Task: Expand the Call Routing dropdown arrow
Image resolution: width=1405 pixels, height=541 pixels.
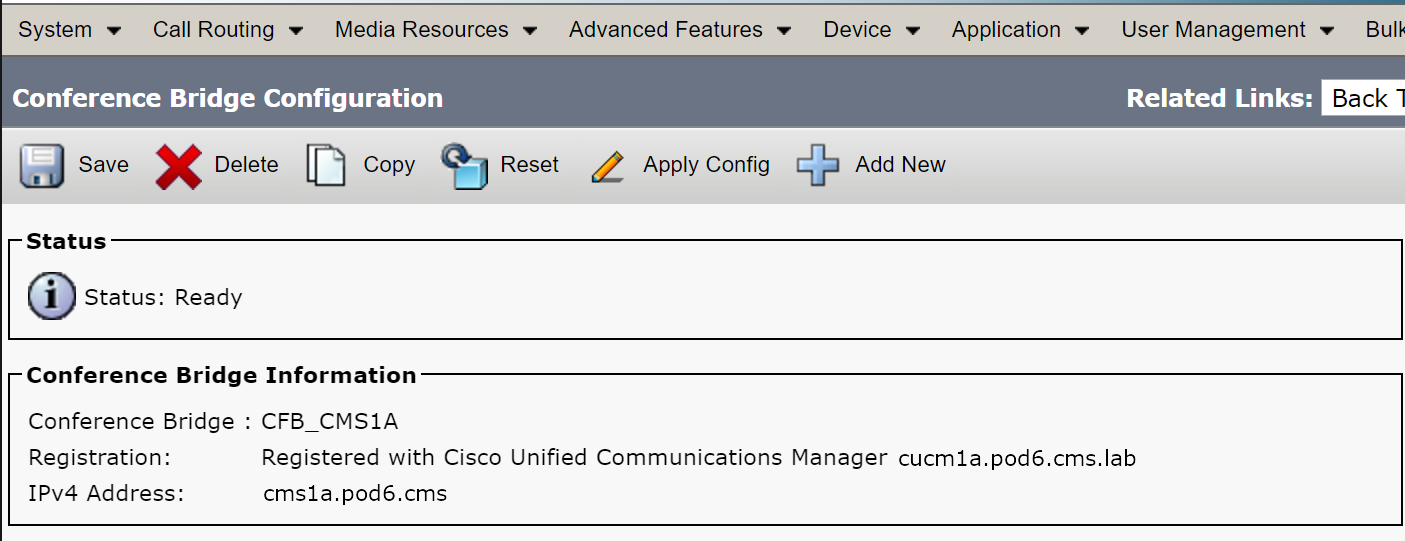Action: point(296,32)
